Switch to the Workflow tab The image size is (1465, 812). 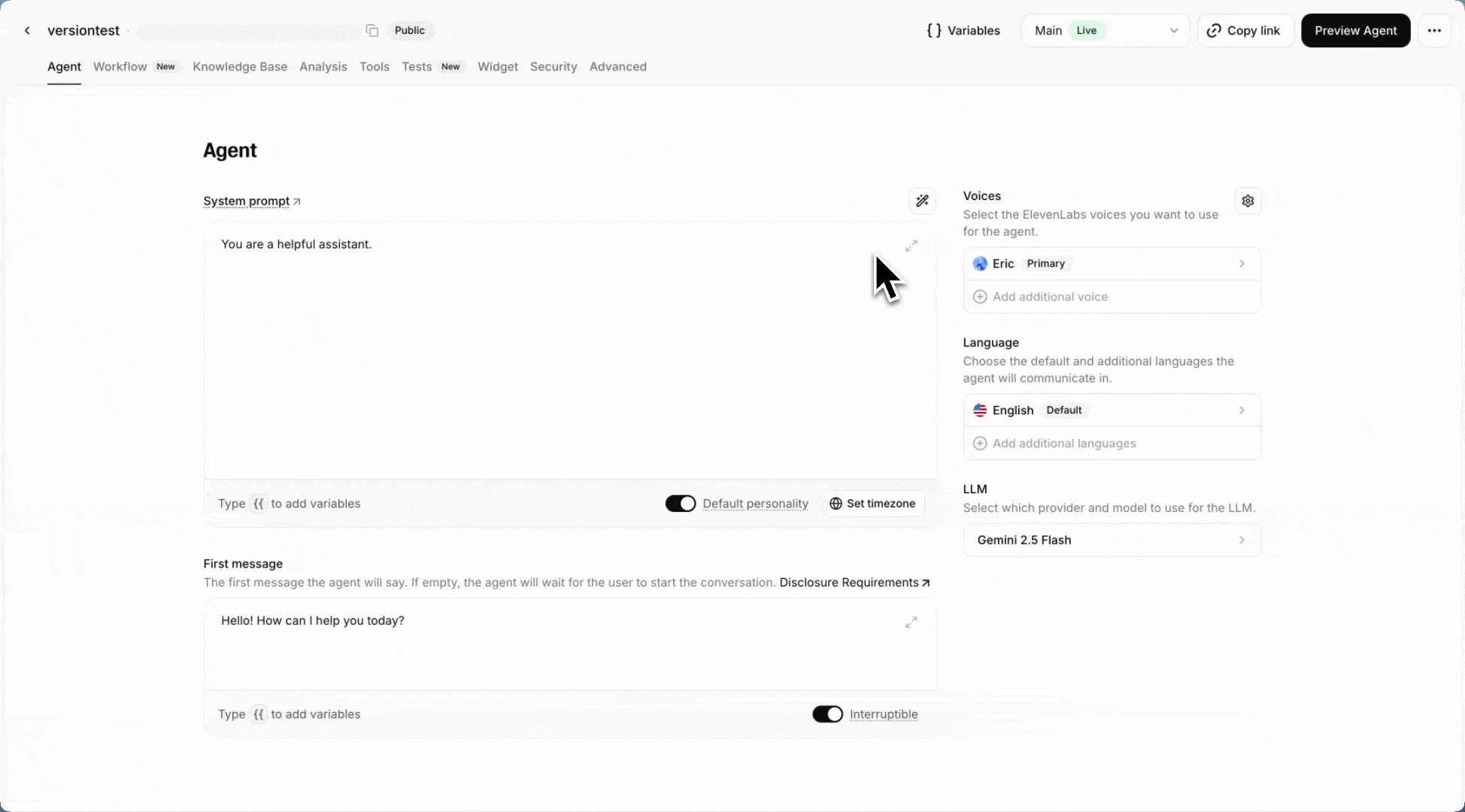pos(120,66)
